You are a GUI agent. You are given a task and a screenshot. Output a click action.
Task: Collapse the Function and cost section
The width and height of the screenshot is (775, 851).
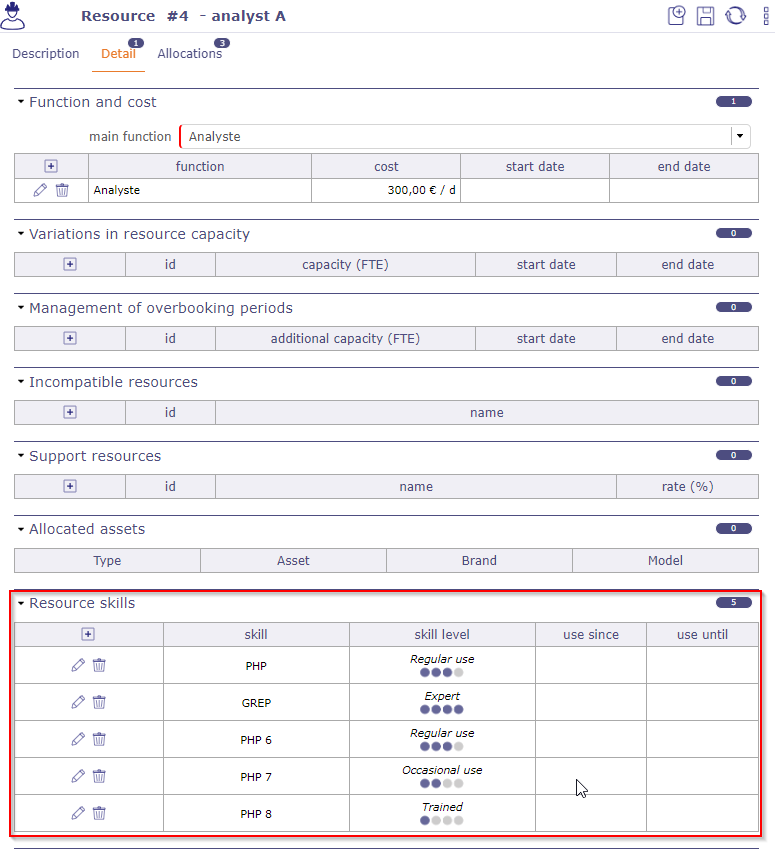(21, 102)
